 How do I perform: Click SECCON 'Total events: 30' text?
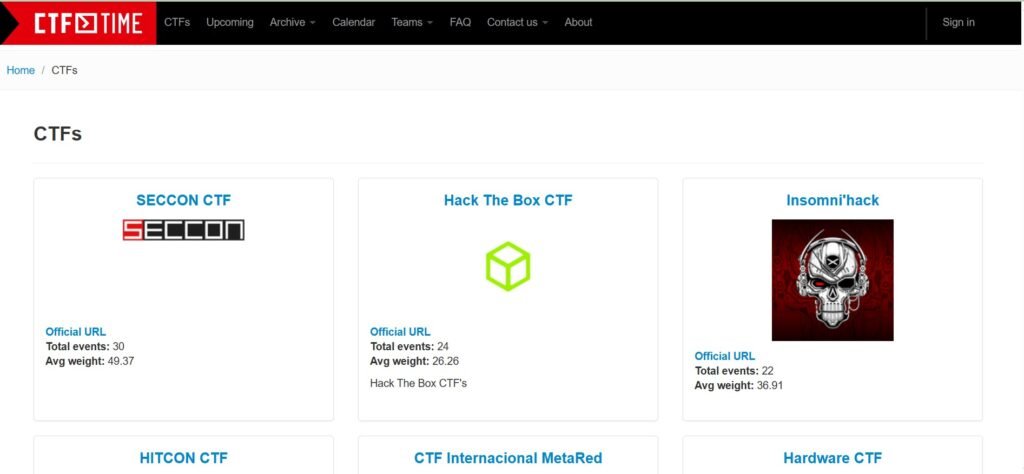pos(85,347)
